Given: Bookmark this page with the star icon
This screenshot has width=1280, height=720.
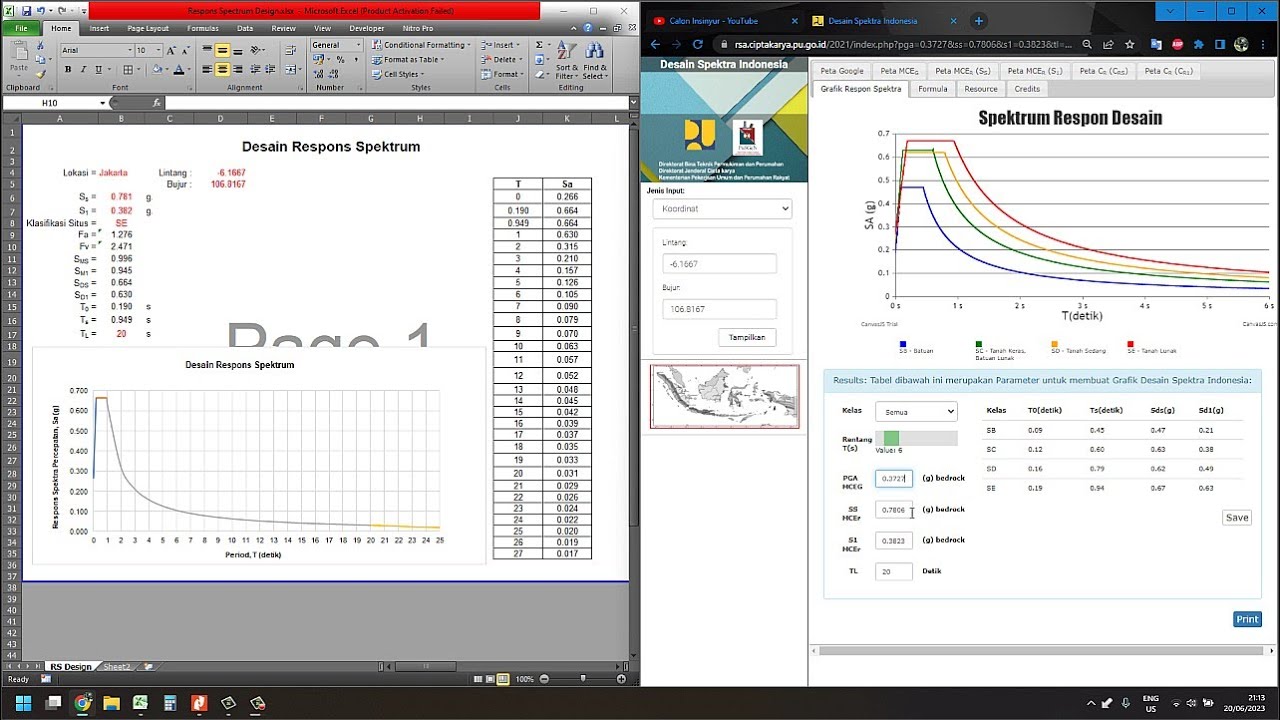Looking at the screenshot, I should click(x=1130, y=44).
